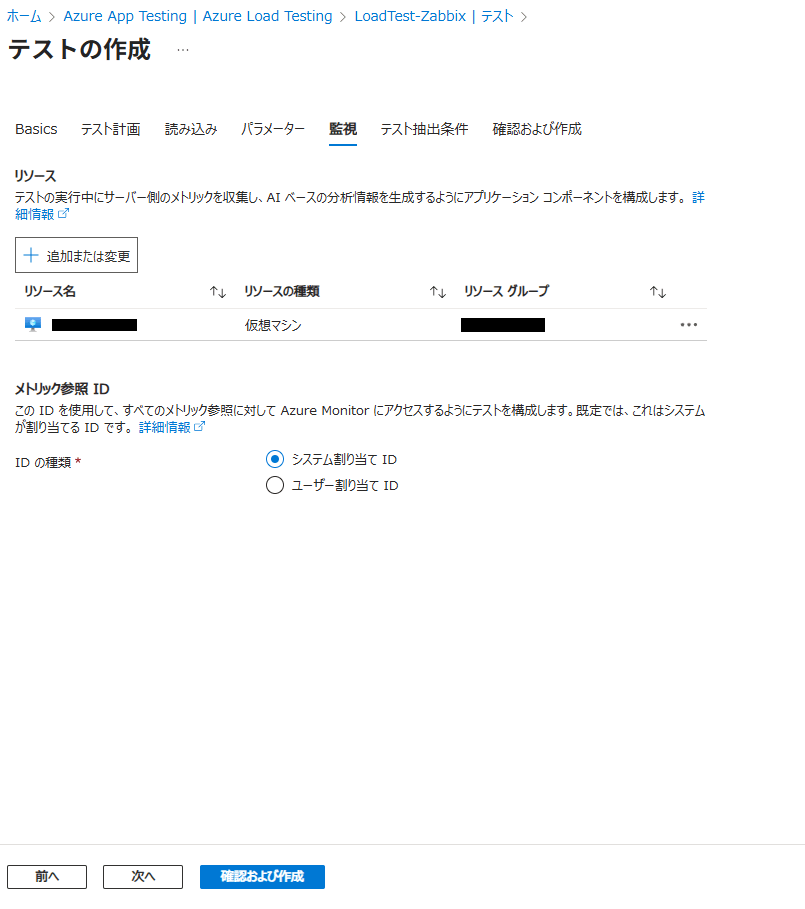This screenshot has width=805, height=909.
Task: Open the パラメーター tab
Action: point(273,129)
